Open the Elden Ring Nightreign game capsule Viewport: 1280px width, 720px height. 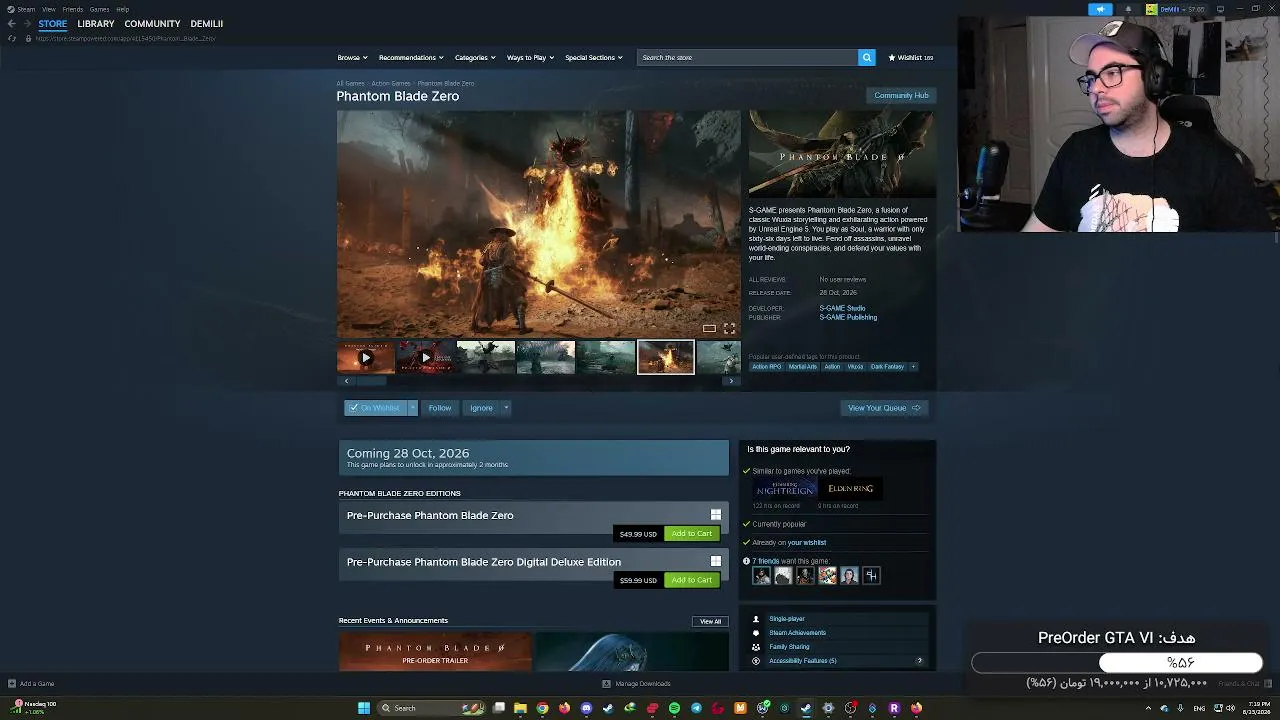pyautogui.click(x=785, y=489)
